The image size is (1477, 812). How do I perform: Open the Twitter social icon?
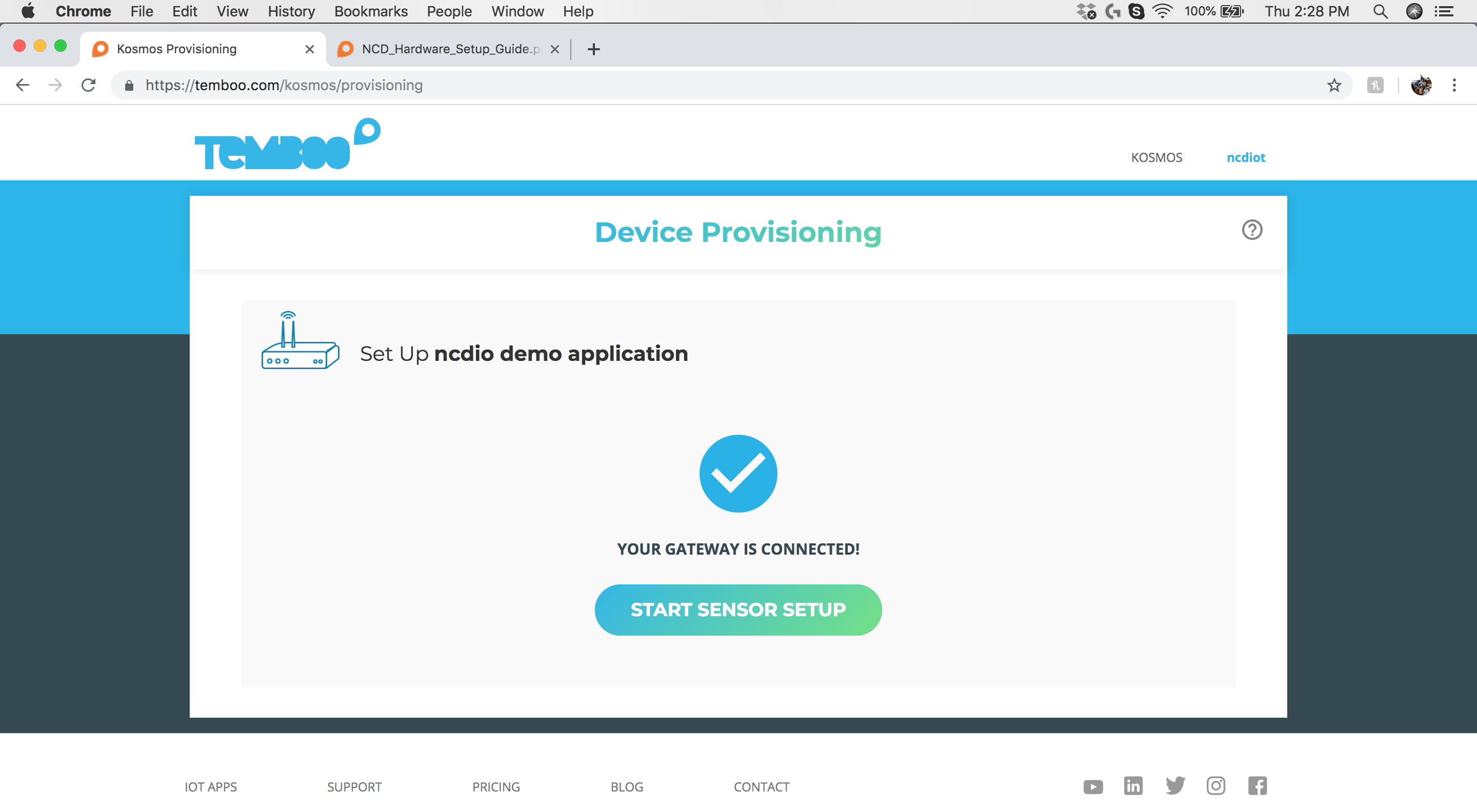(1175, 786)
